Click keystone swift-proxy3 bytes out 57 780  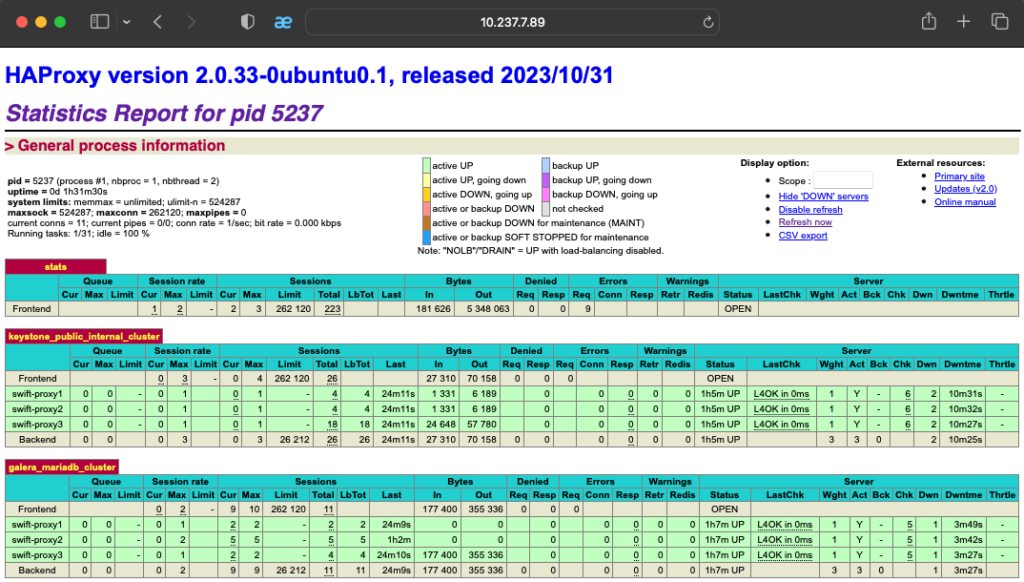[x=481, y=424]
